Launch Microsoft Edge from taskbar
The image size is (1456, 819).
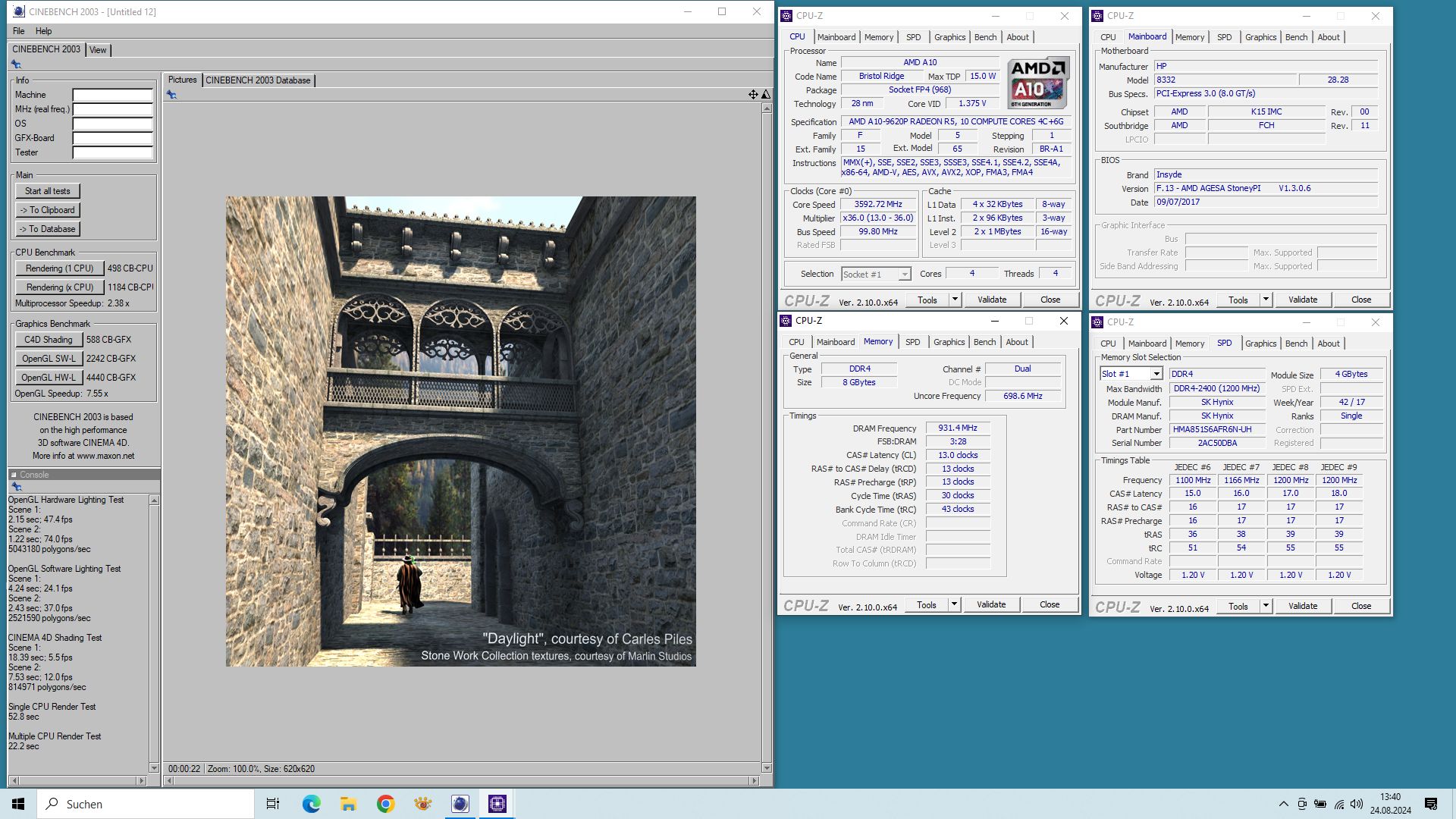(x=311, y=804)
